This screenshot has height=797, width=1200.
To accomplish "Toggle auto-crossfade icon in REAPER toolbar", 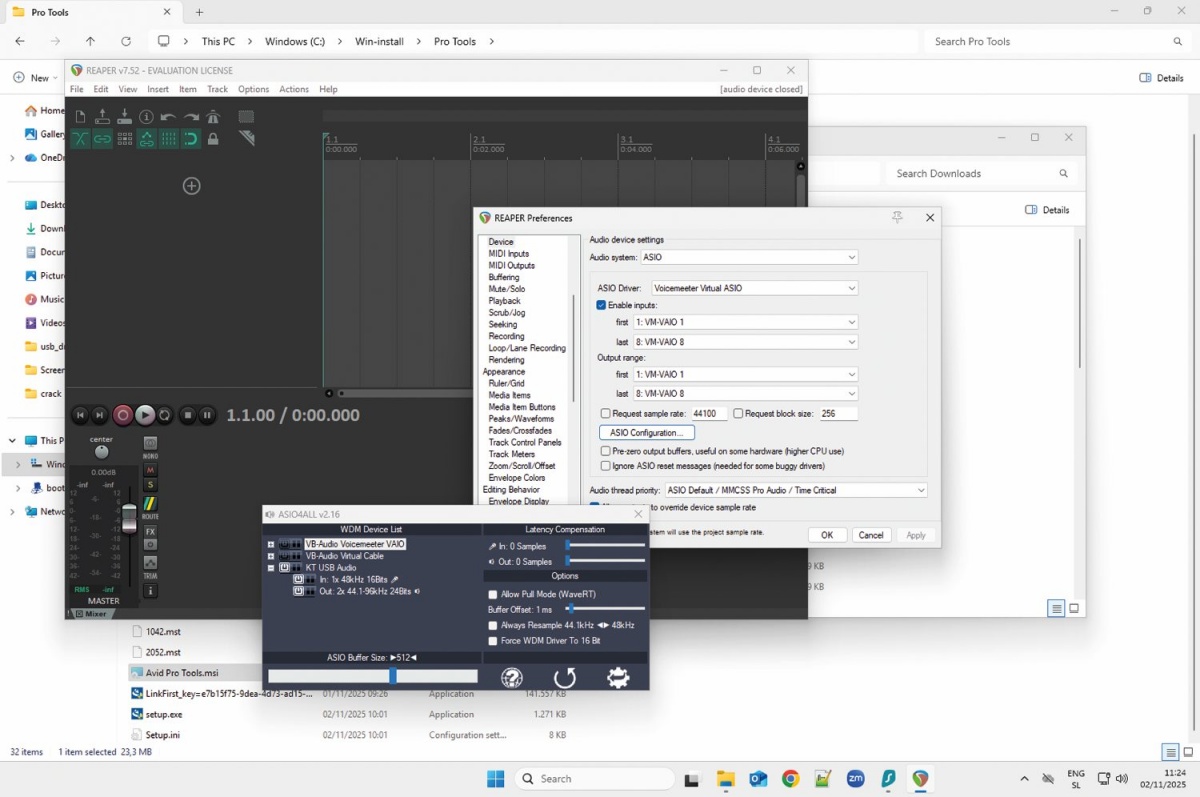I will tap(80, 139).
